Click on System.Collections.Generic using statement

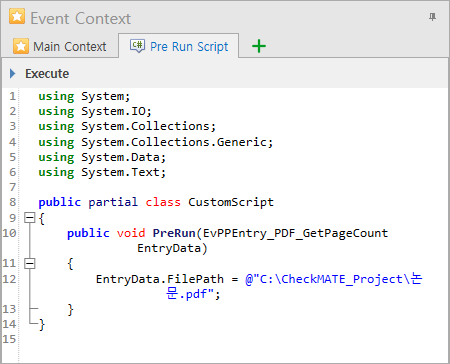coord(156,142)
